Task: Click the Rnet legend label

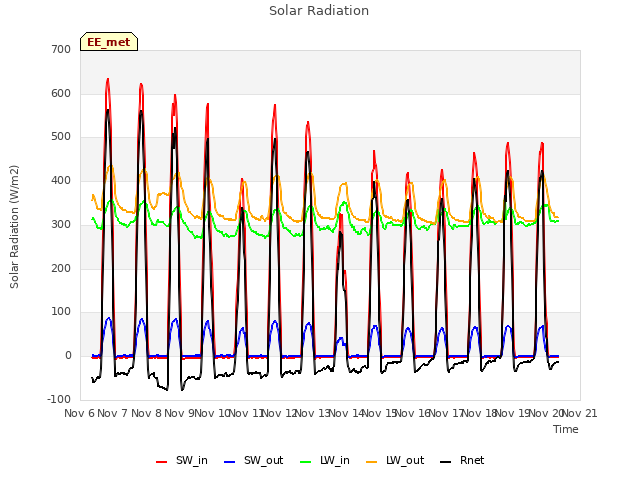Action: click(x=472, y=460)
